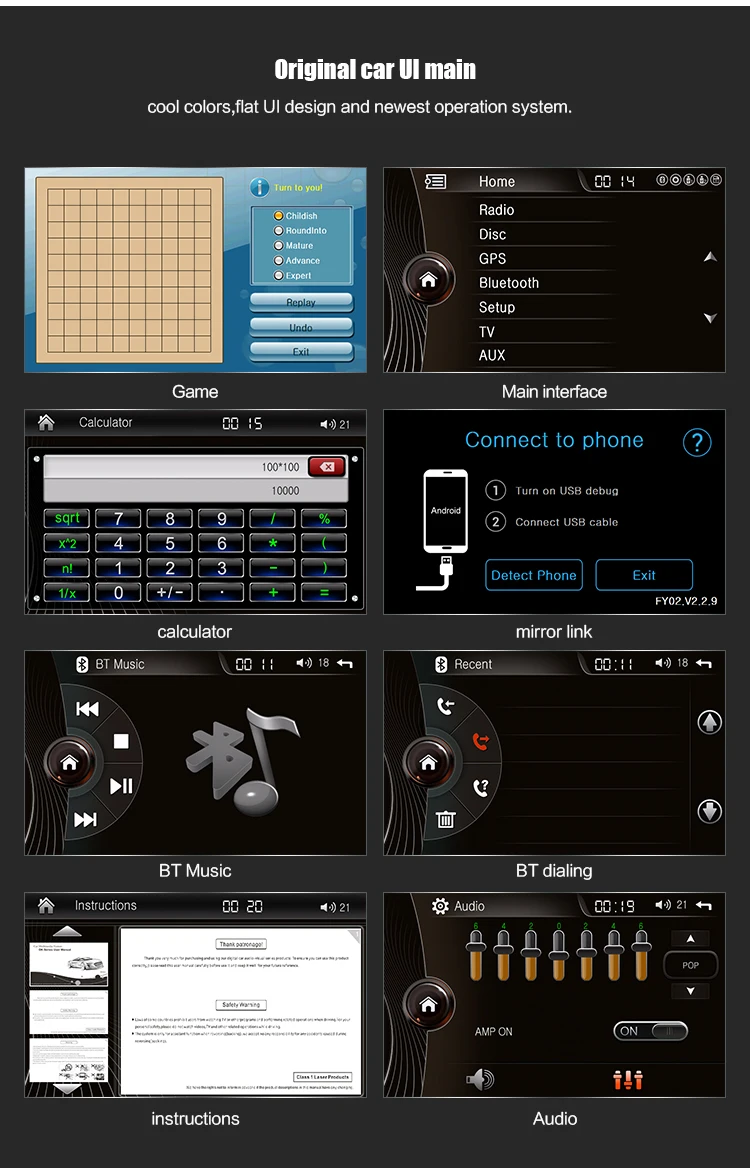Viewport: 750px width, 1168px height.
Task: Open help question mark in Connect to phone
Action: (x=697, y=442)
